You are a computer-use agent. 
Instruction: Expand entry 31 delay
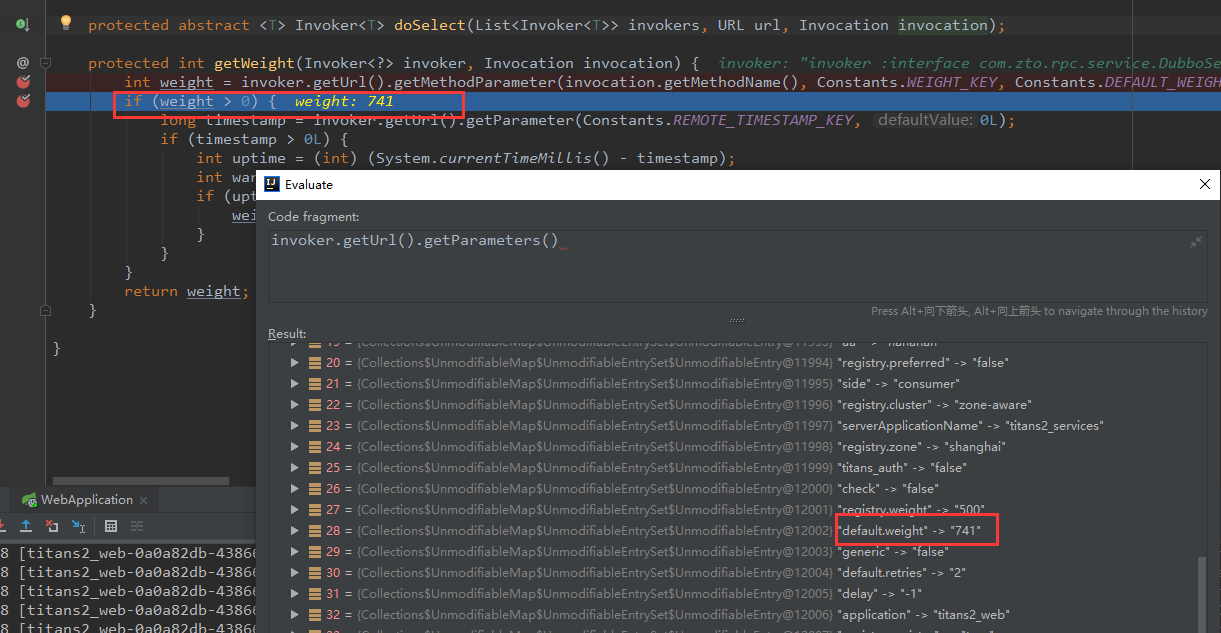point(295,594)
